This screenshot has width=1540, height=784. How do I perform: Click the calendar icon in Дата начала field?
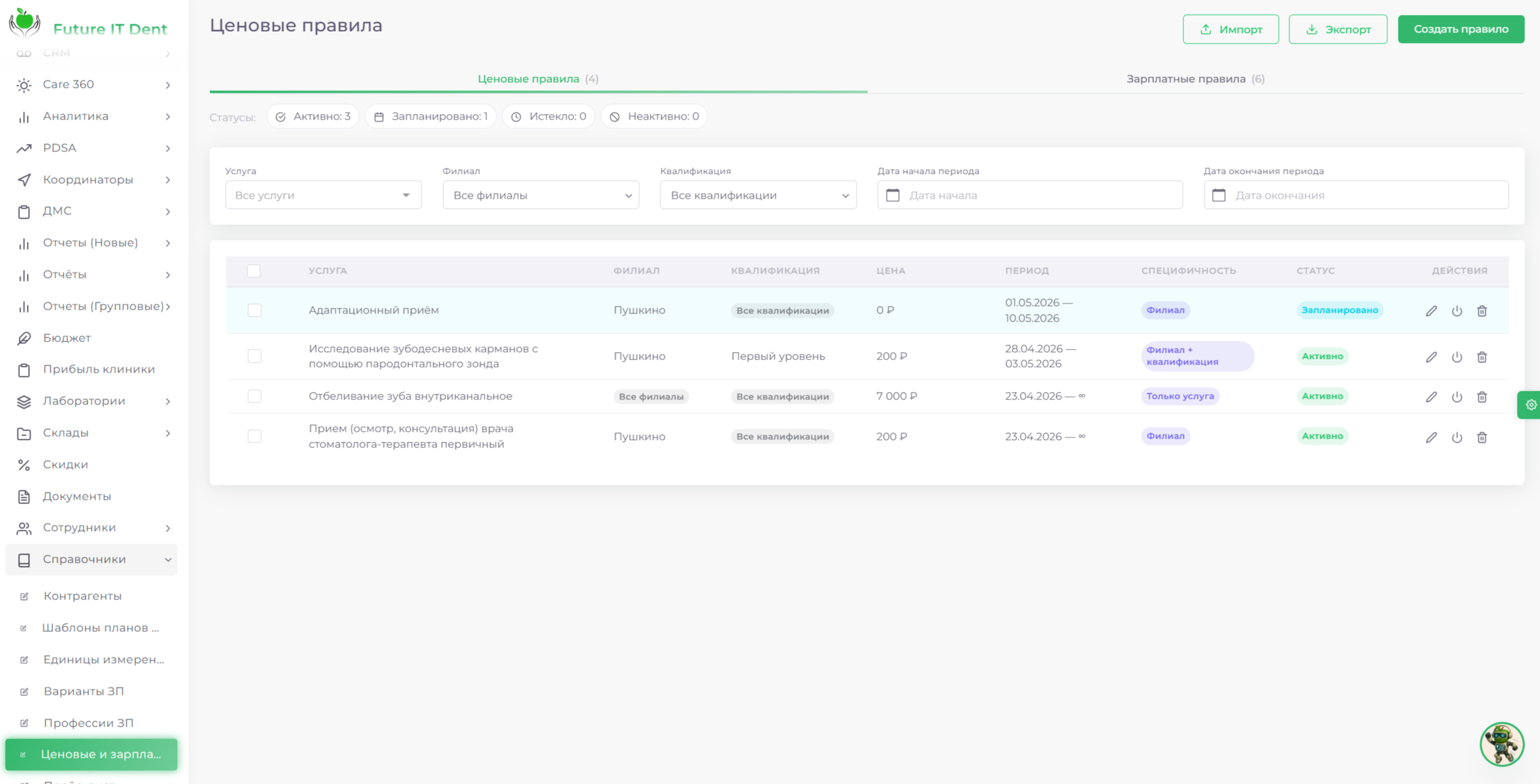coord(893,195)
